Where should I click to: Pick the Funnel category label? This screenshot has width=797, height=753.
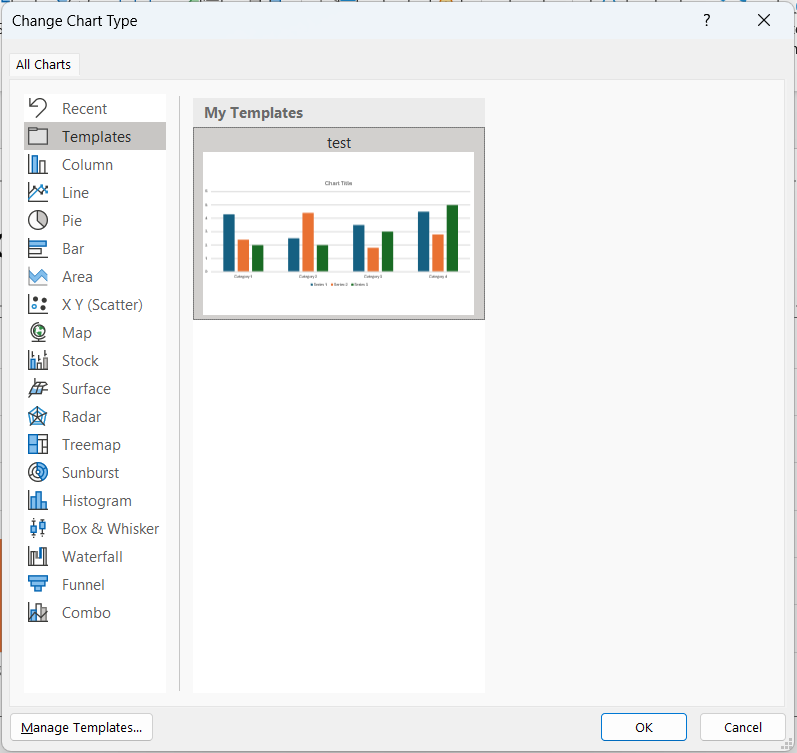[x=83, y=584]
